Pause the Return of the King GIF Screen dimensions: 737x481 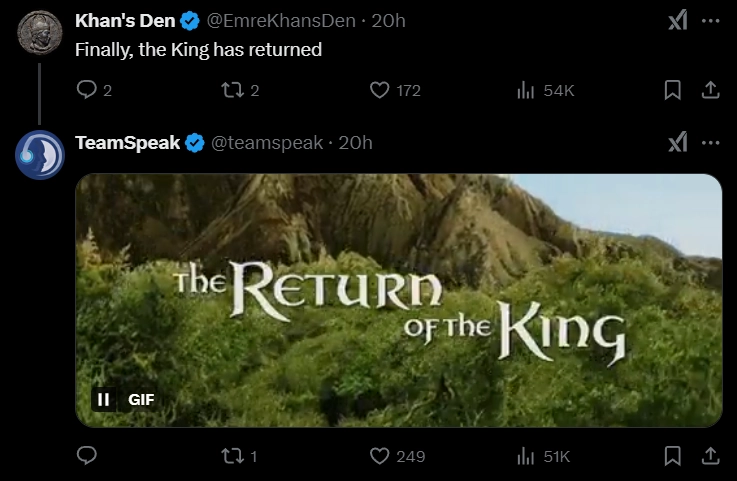[103, 400]
